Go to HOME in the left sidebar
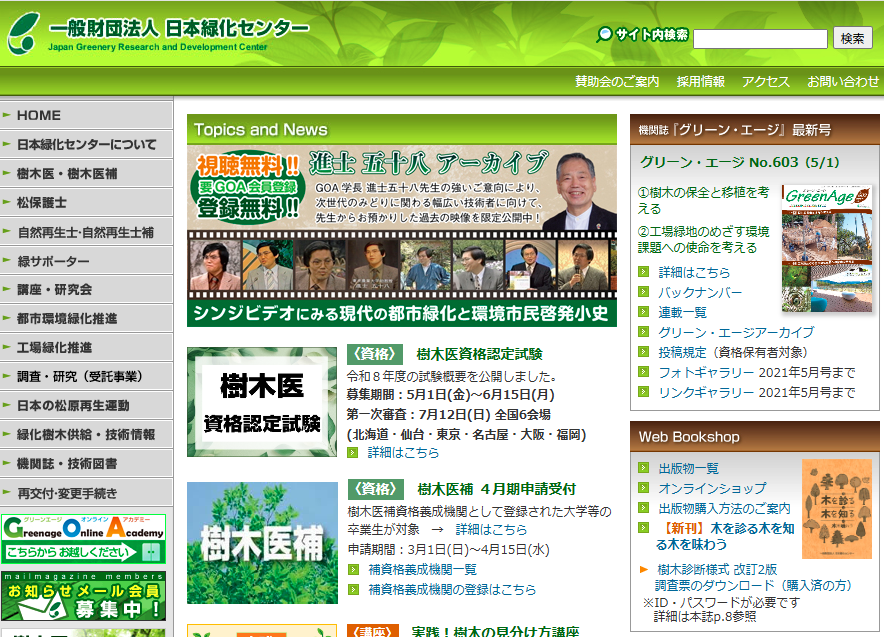Screen dimensions: 884x637 [x=39, y=115]
